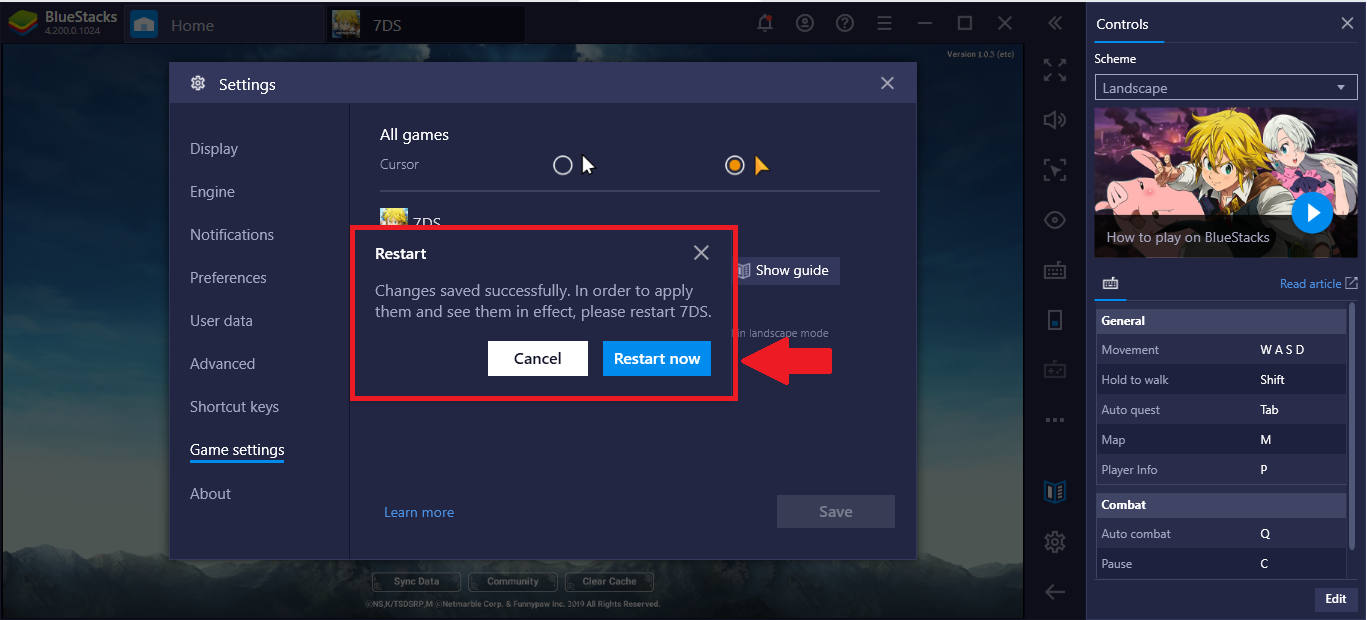
Task: Close the Restart popup with X
Action: (x=701, y=253)
